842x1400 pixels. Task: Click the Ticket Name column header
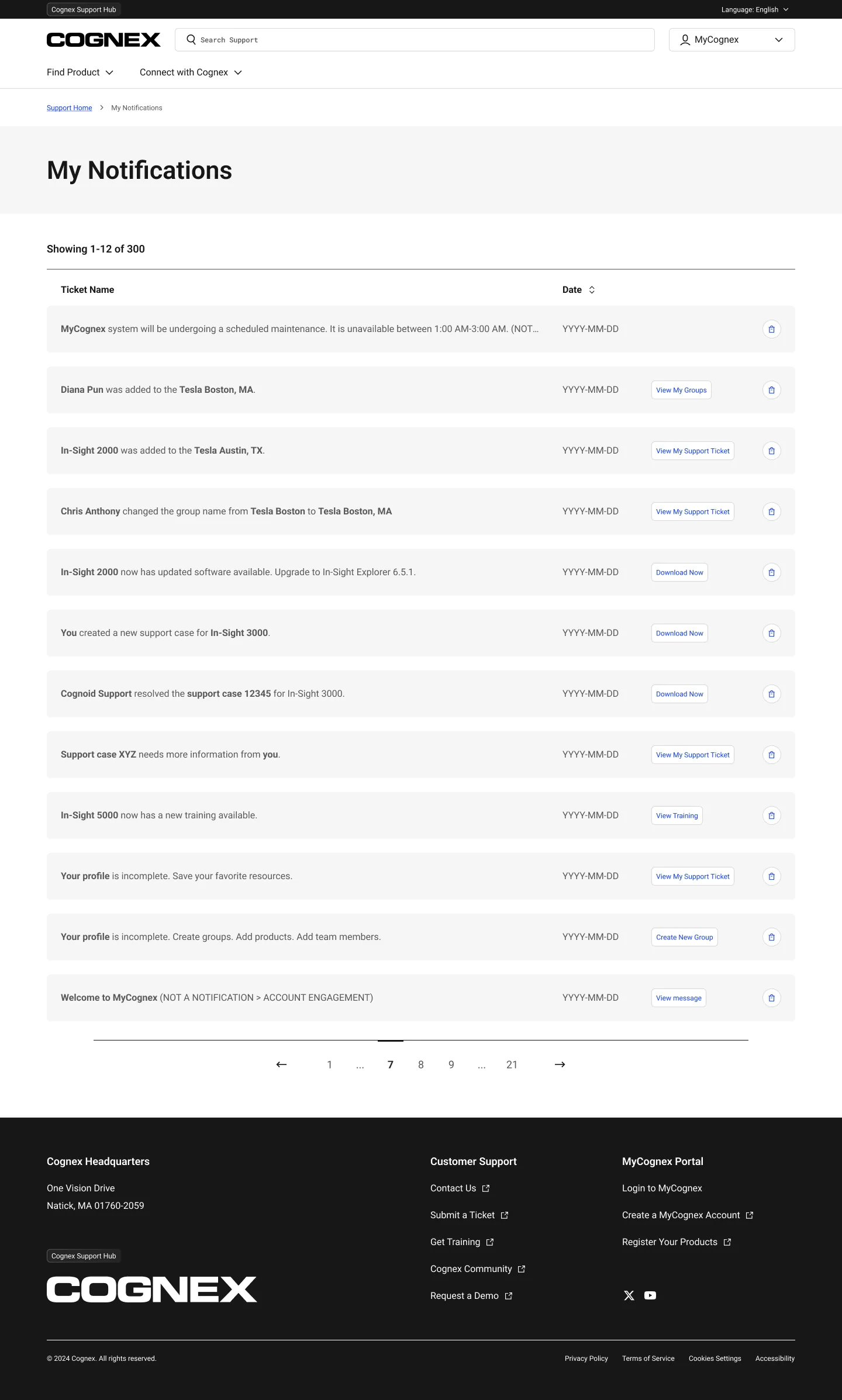click(x=87, y=290)
